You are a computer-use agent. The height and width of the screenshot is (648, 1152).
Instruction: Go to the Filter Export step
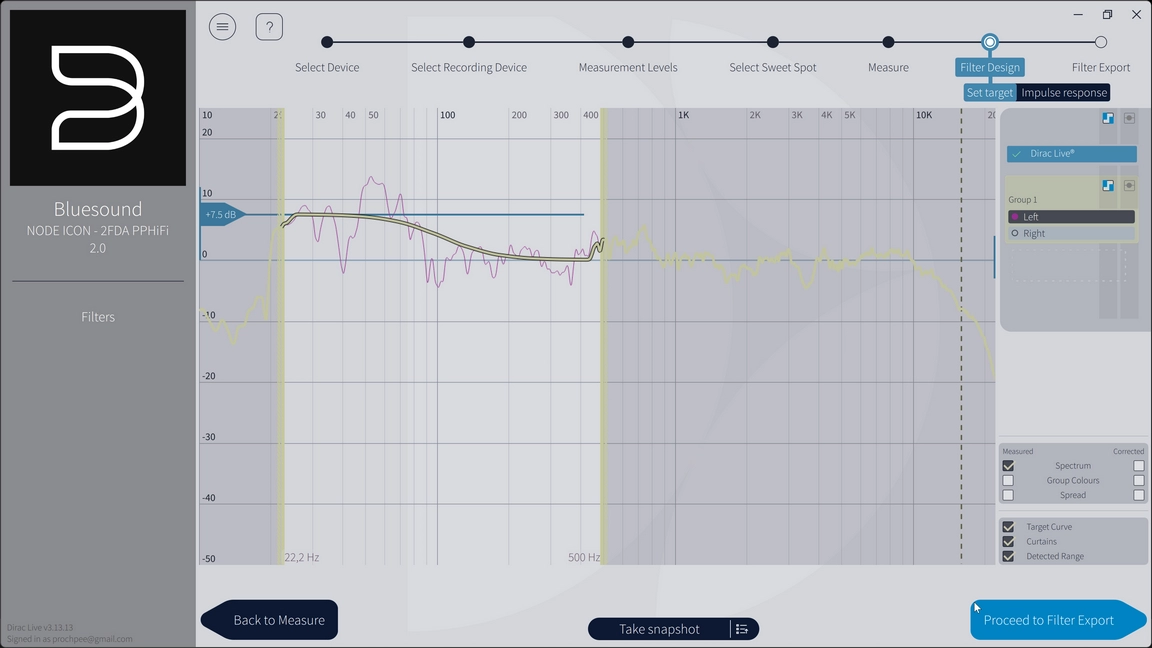(x=1100, y=42)
